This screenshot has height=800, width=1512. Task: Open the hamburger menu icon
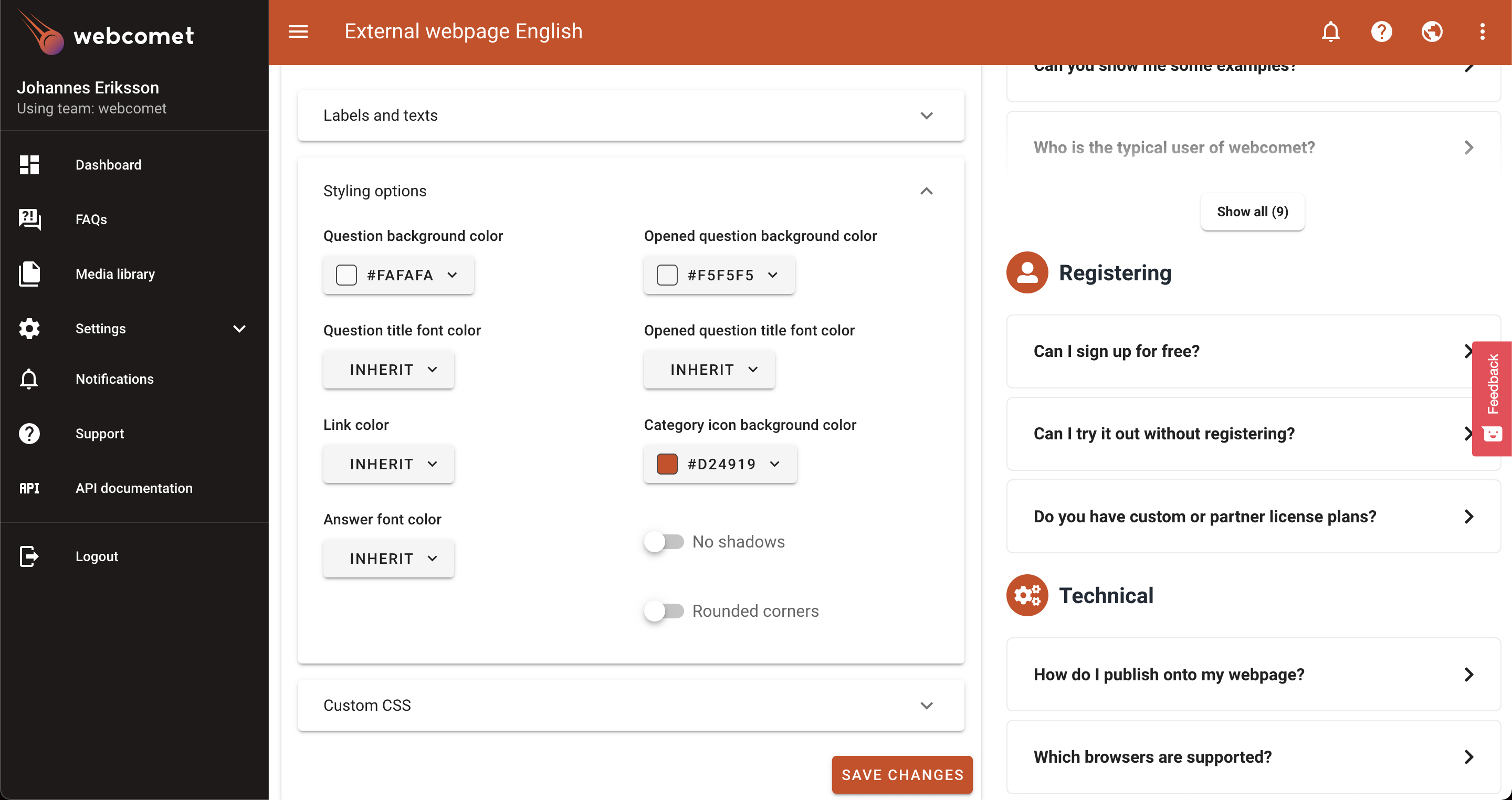[x=298, y=31]
